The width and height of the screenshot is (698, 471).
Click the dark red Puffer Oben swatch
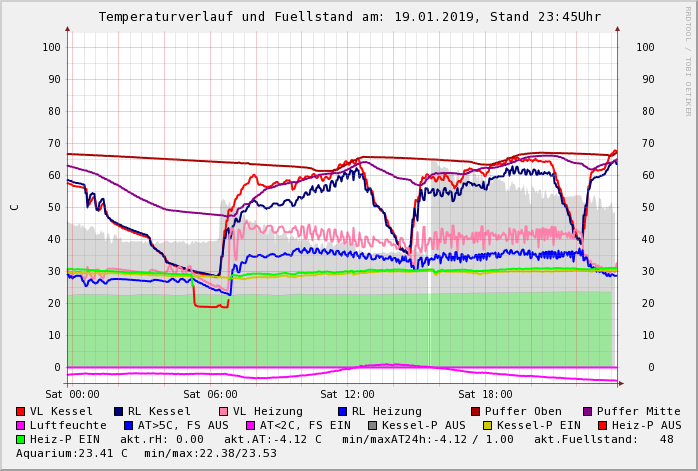pos(476,412)
